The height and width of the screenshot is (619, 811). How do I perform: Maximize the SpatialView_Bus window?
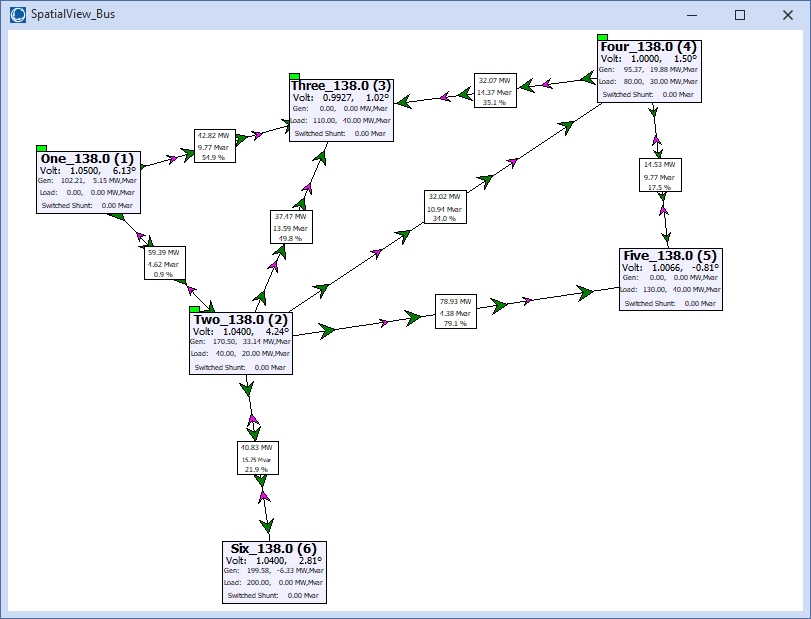[x=740, y=15]
